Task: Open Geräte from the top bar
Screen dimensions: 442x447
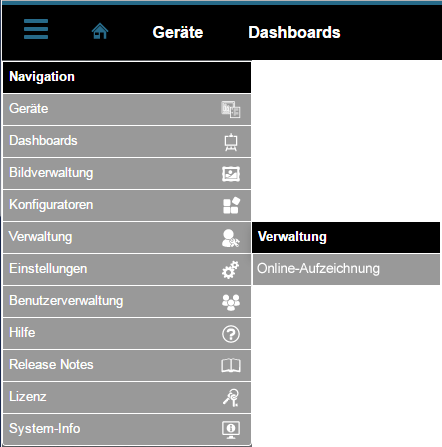Action: click(178, 32)
